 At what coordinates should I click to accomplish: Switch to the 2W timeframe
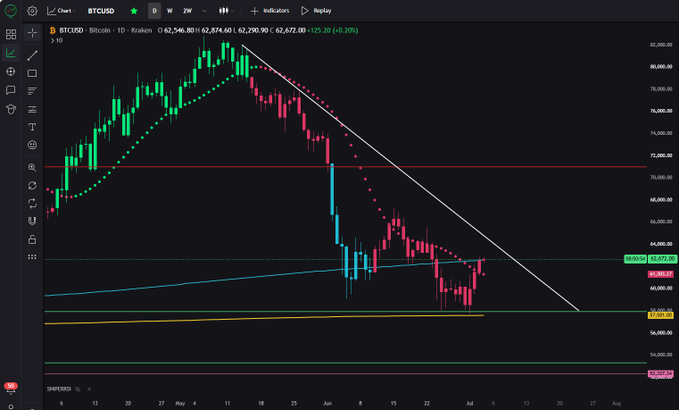click(x=187, y=11)
